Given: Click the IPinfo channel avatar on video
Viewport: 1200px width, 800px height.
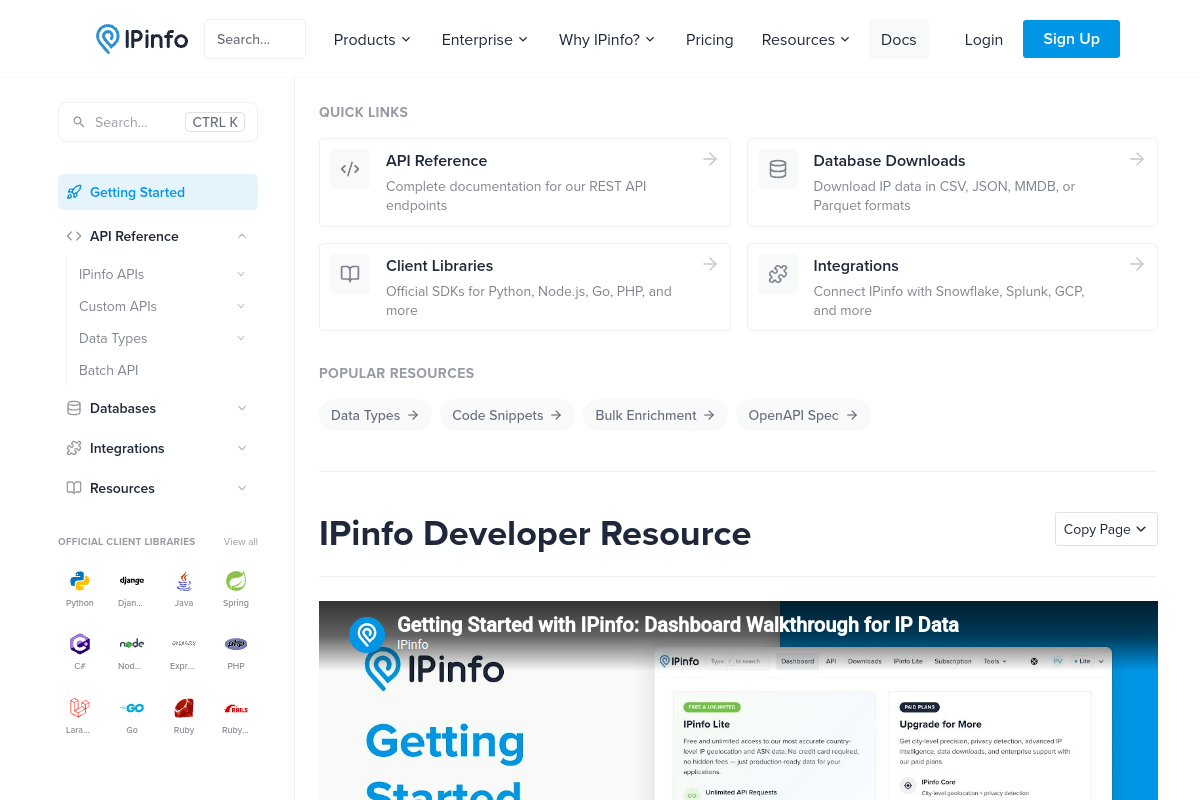Looking at the screenshot, I should [x=367, y=634].
